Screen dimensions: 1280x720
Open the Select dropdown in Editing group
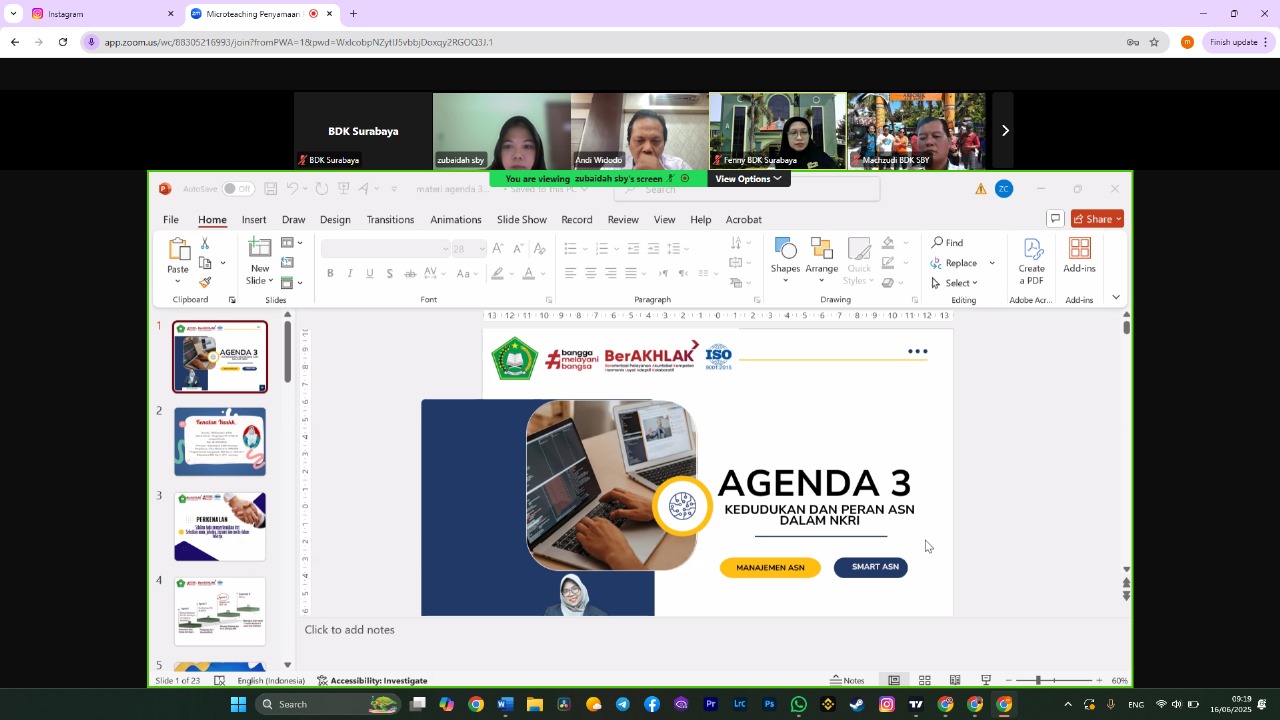[x=954, y=283]
